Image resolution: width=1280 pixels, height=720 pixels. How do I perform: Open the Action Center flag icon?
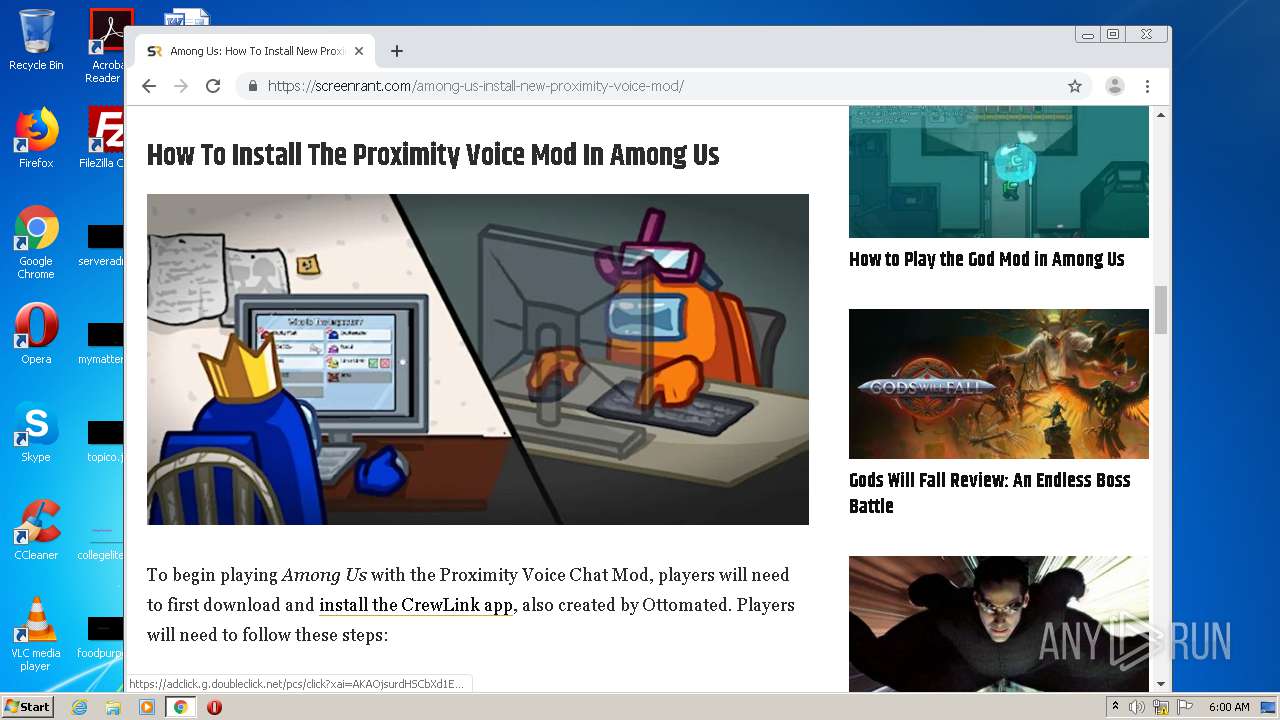pos(1184,707)
